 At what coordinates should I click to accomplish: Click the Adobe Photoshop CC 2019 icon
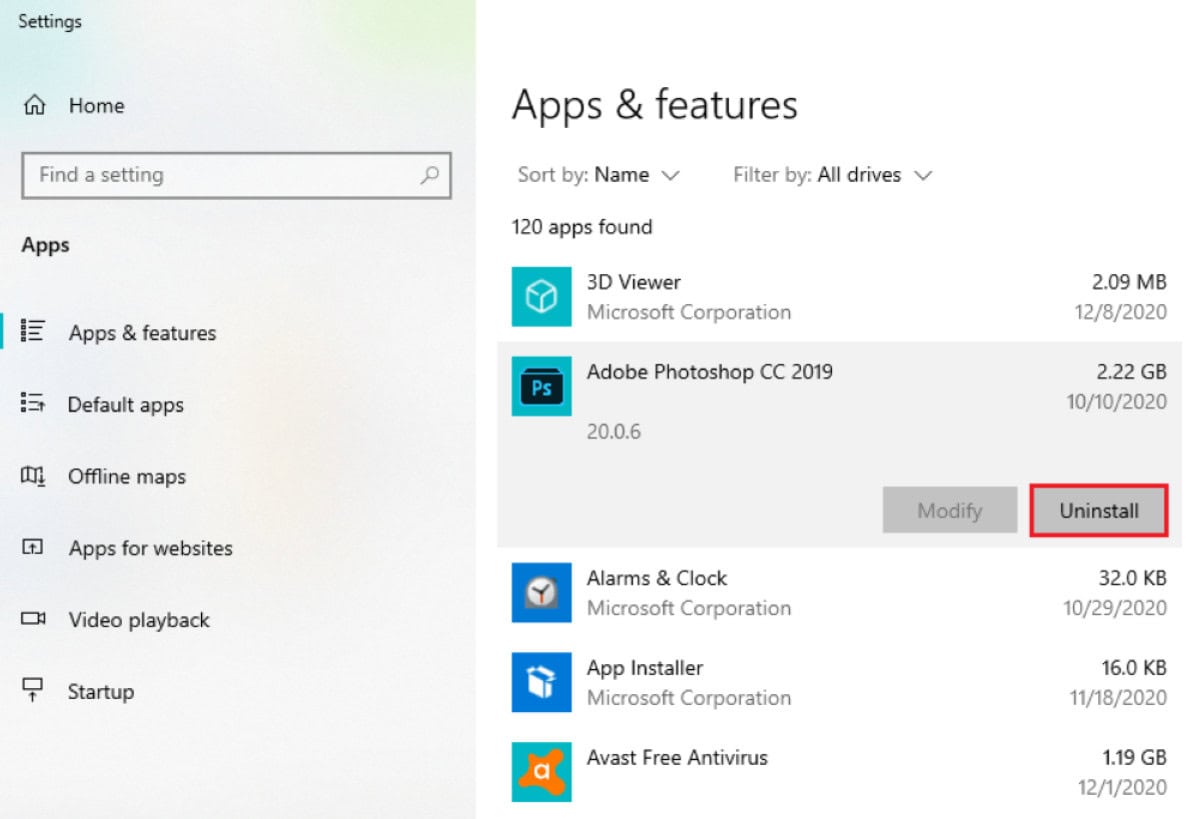tap(541, 386)
